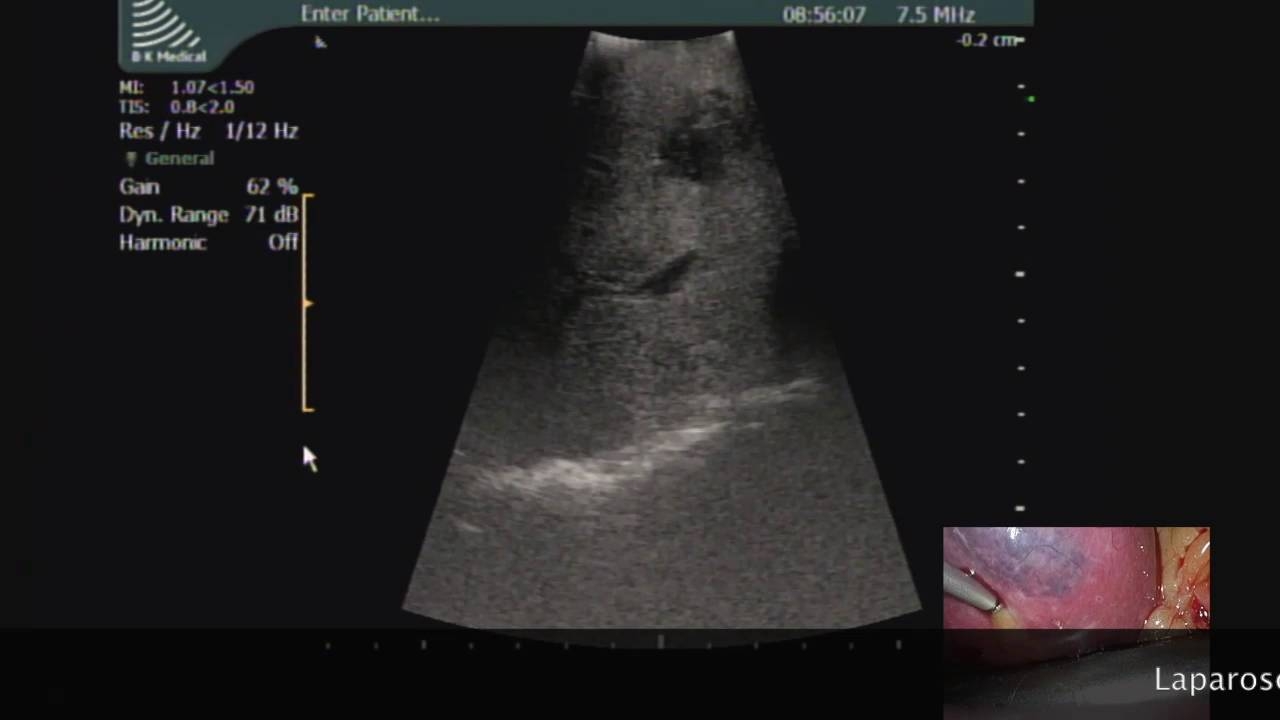Toggle the 08:56:07 clock display
Image resolution: width=1280 pixels, height=720 pixels.
(x=825, y=14)
